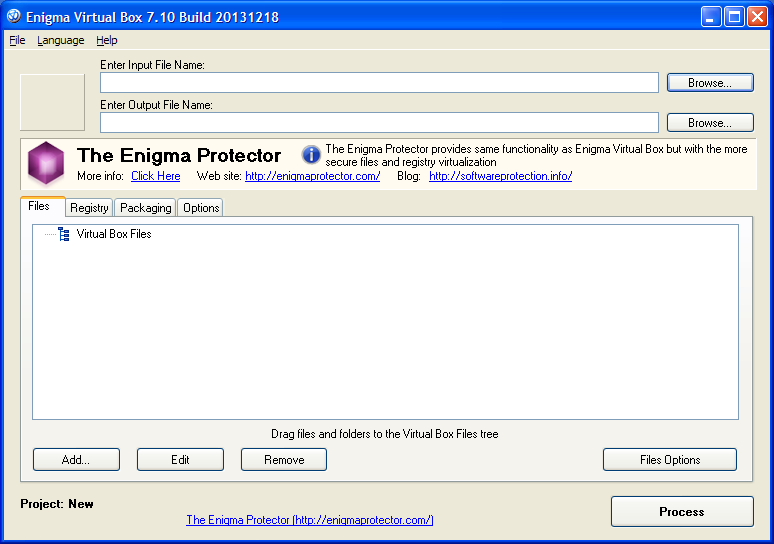774x544 pixels.
Task: Open the Language menu
Action: [61, 40]
